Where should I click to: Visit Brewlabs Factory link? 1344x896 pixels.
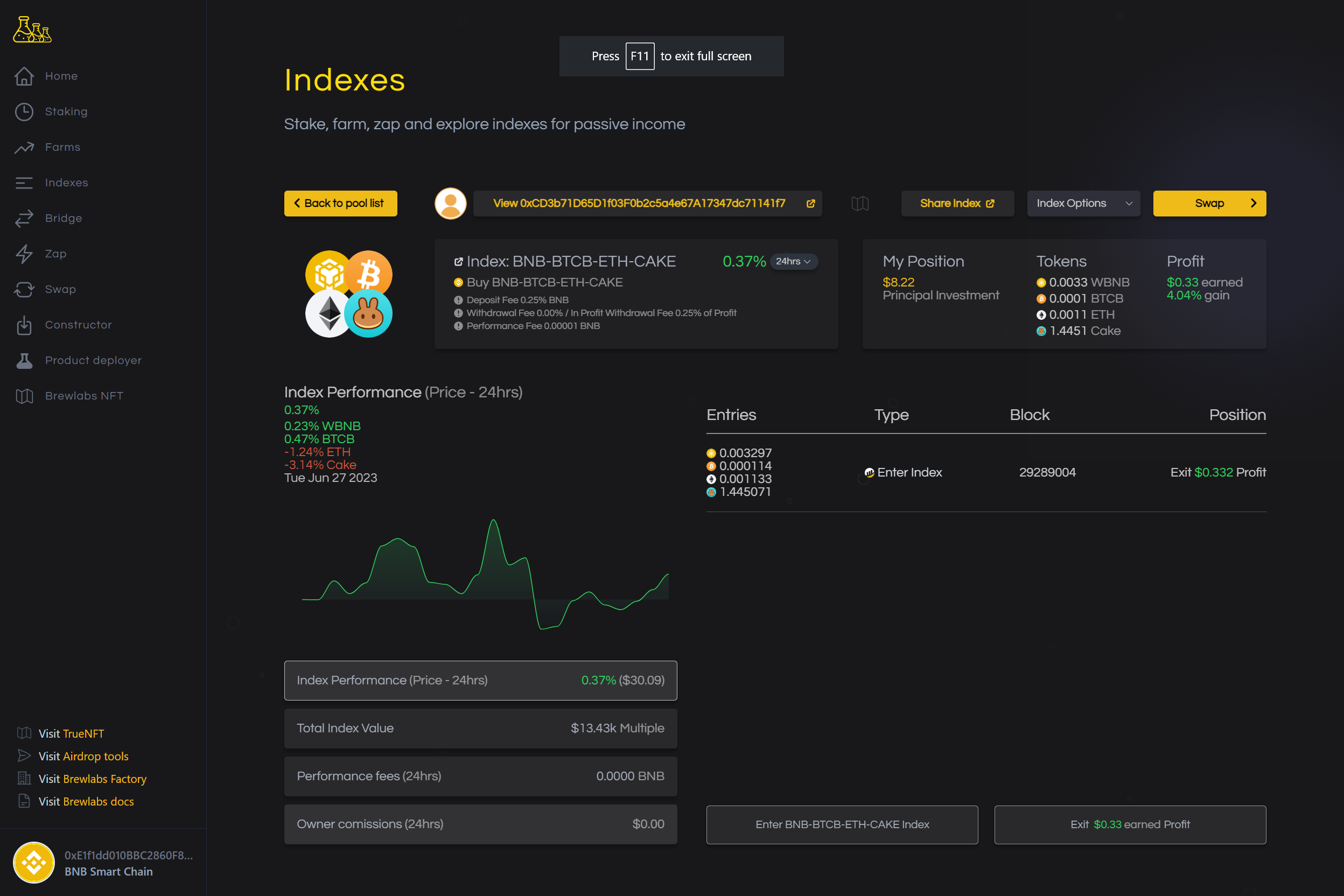(93, 779)
